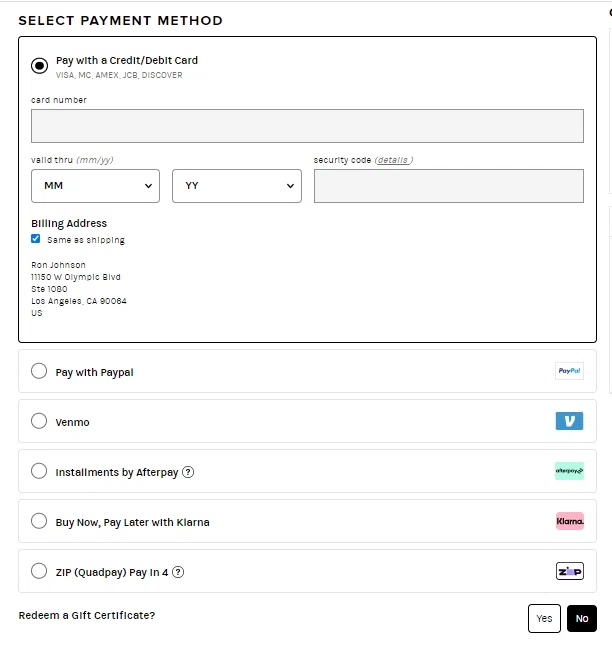Click the No gift certificate button
The height and width of the screenshot is (647, 612).
coord(582,619)
